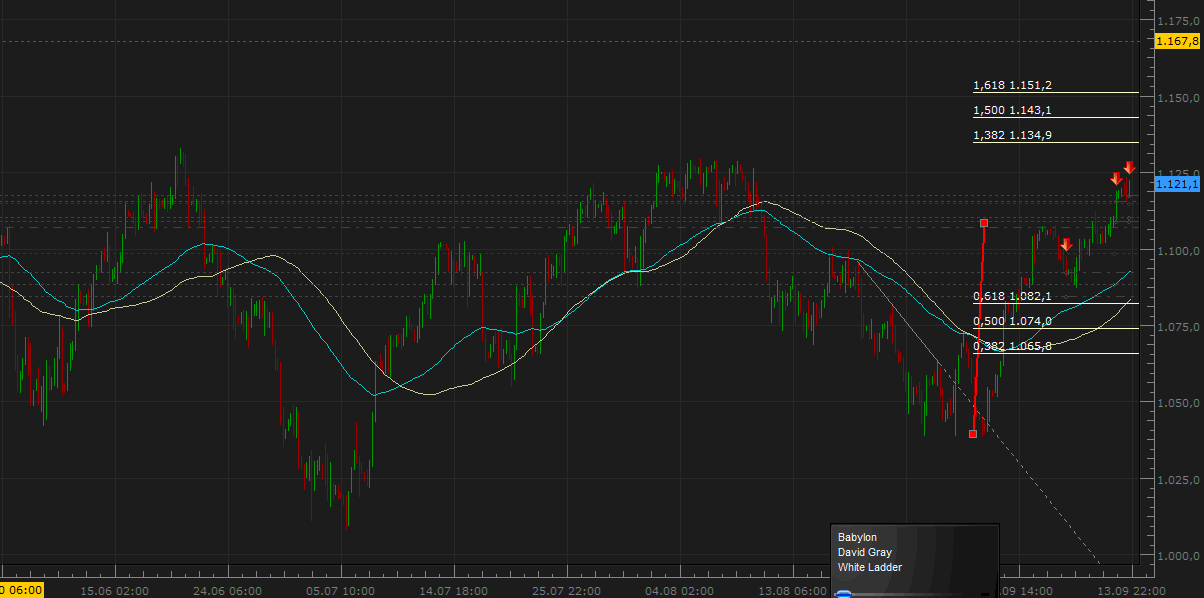The width and height of the screenshot is (1204, 598).
Task: Click the 24.06 06:00 date axis label
Action: click(229, 590)
